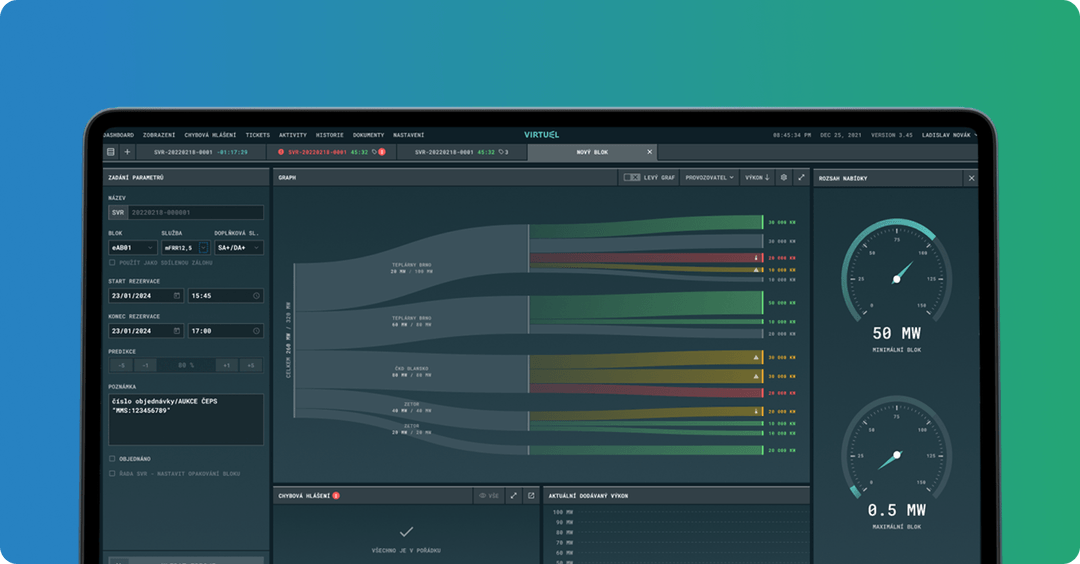Open the Zobrazení menu
The image size is (1080, 564).
coord(159,136)
